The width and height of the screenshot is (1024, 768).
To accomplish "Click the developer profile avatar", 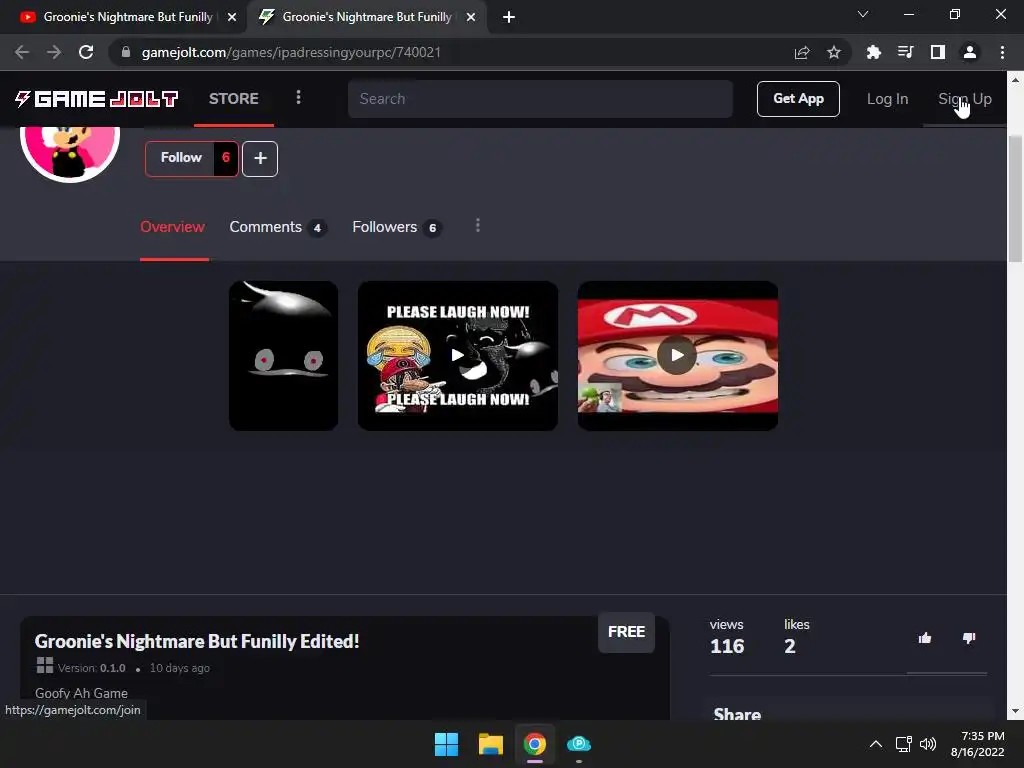I will coord(70,153).
